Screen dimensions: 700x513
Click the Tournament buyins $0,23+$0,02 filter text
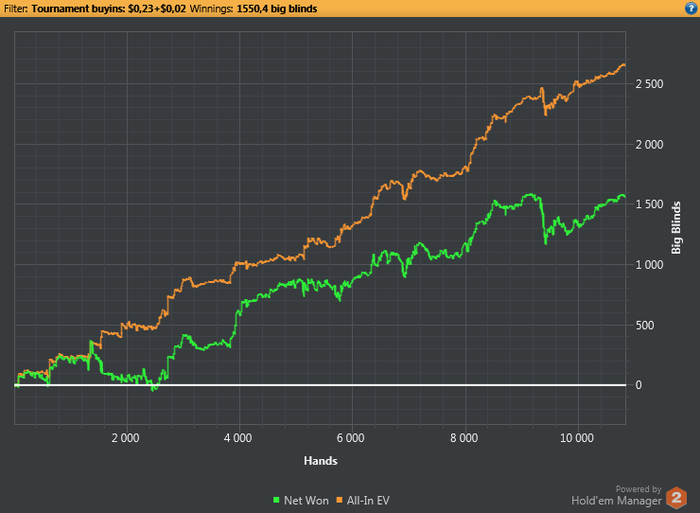pos(108,8)
